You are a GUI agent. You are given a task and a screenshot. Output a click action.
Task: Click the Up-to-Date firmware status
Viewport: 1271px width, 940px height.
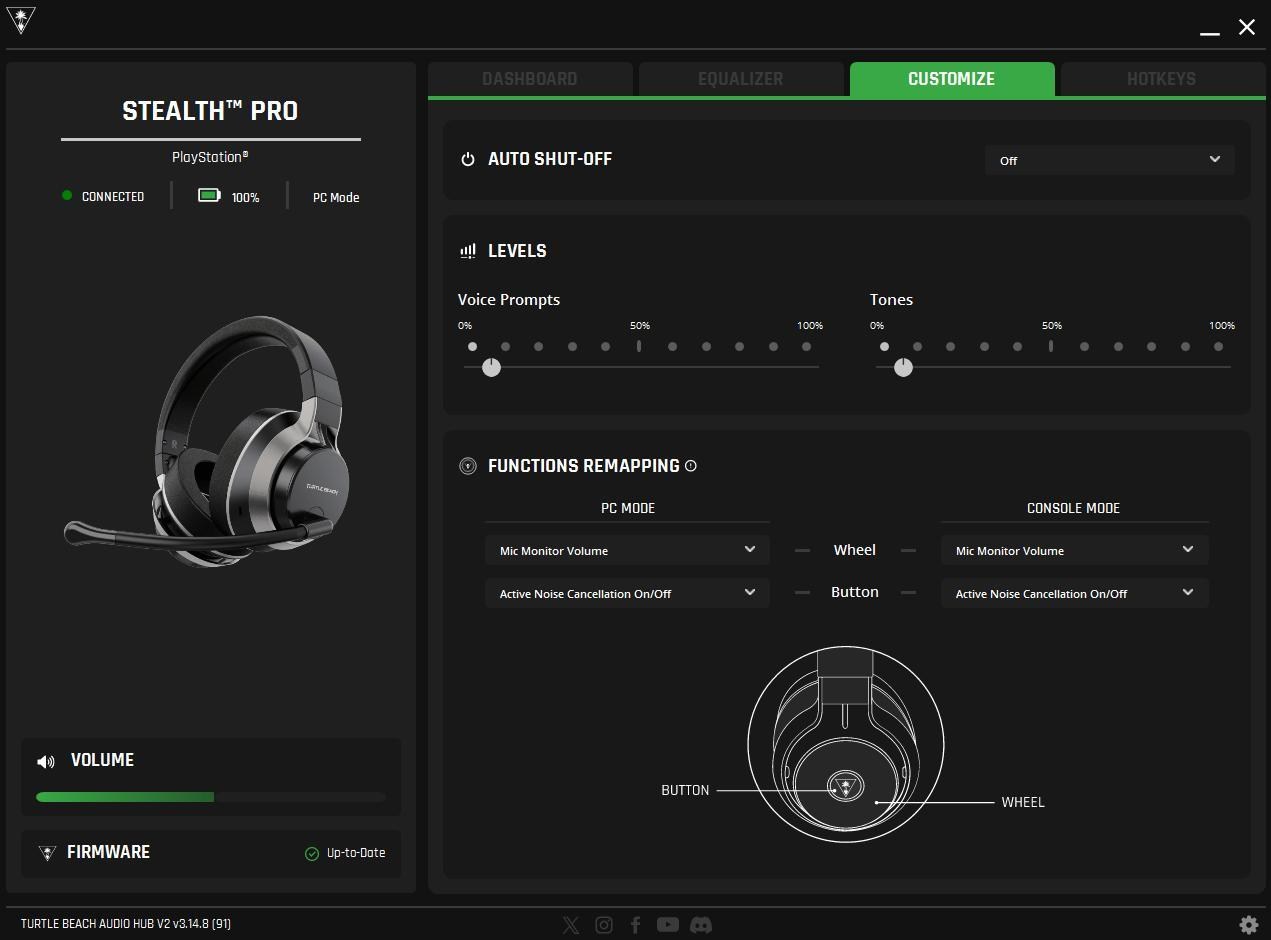pyautogui.click(x=346, y=853)
